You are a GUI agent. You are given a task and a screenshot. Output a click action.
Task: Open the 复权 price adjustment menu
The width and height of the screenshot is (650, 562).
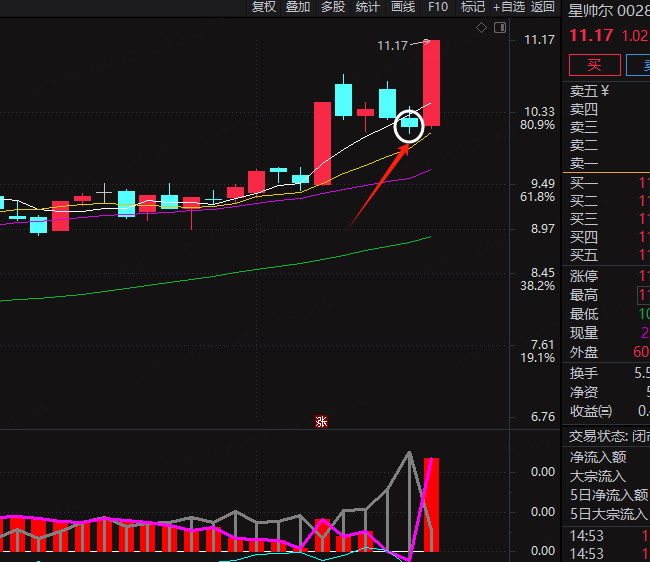[x=264, y=7]
